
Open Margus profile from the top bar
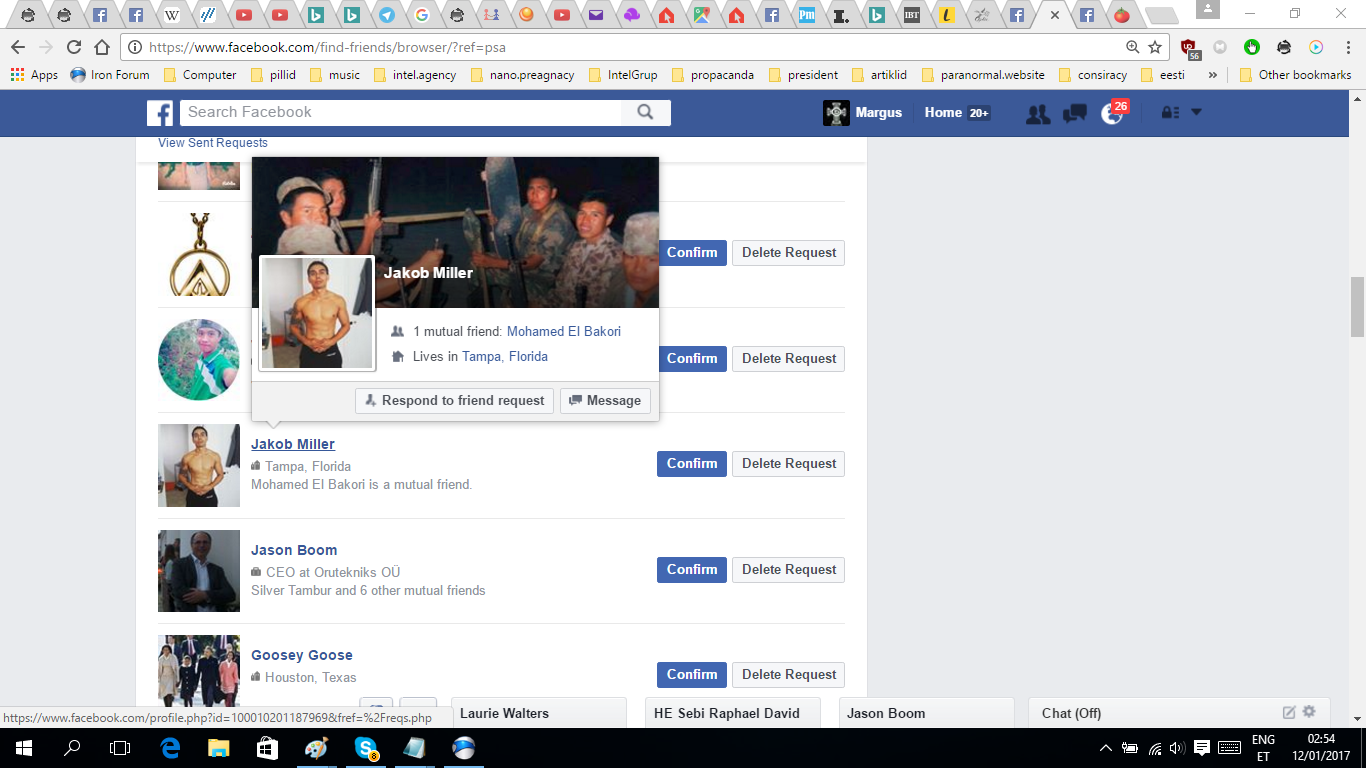[x=862, y=113]
